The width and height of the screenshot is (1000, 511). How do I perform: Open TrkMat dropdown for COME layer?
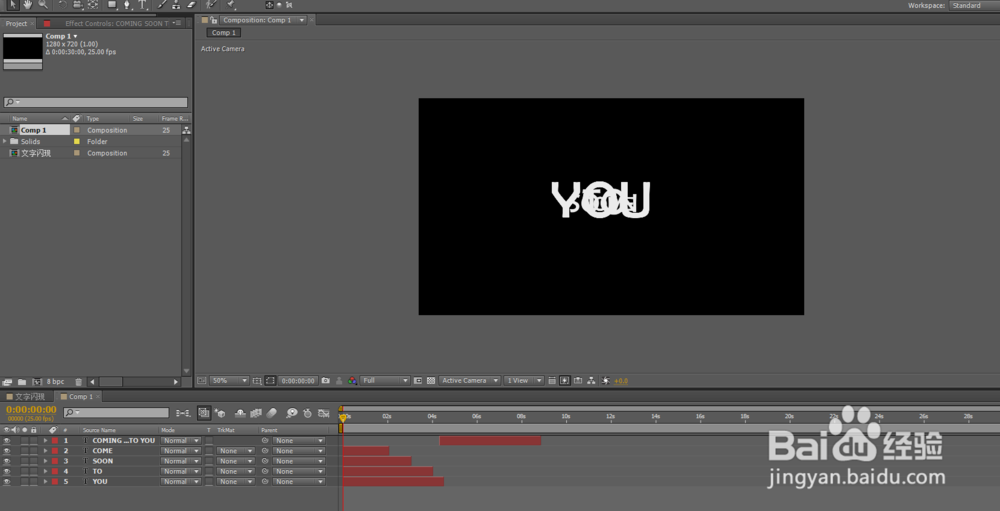pos(235,451)
